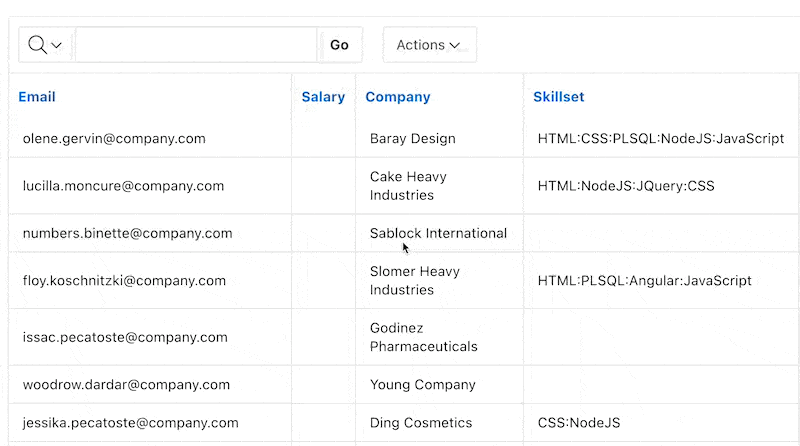Screen dimensions: 800x446
Task: Open the Salary column header
Action: [323, 97]
